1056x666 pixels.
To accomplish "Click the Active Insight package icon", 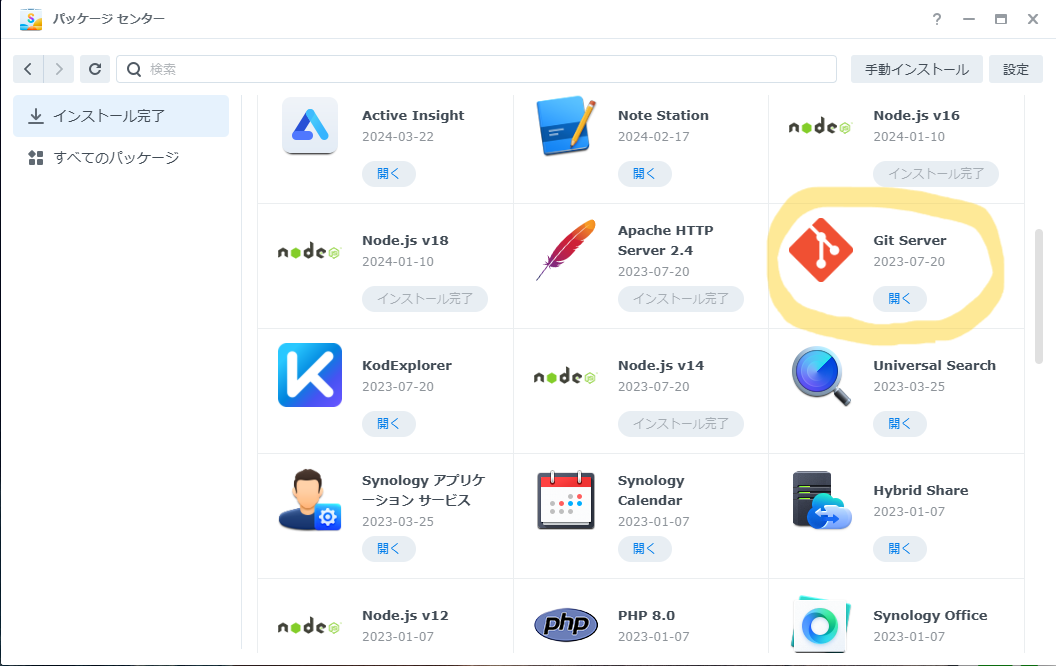I will (310, 125).
